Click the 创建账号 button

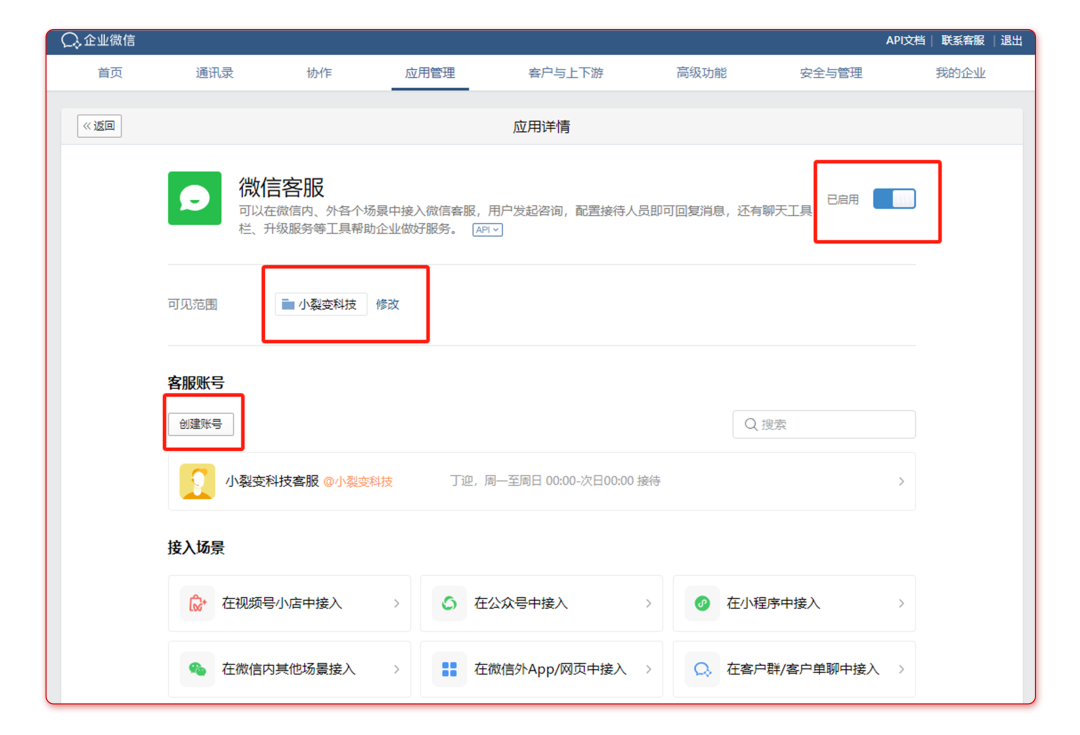(x=201, y=424)
